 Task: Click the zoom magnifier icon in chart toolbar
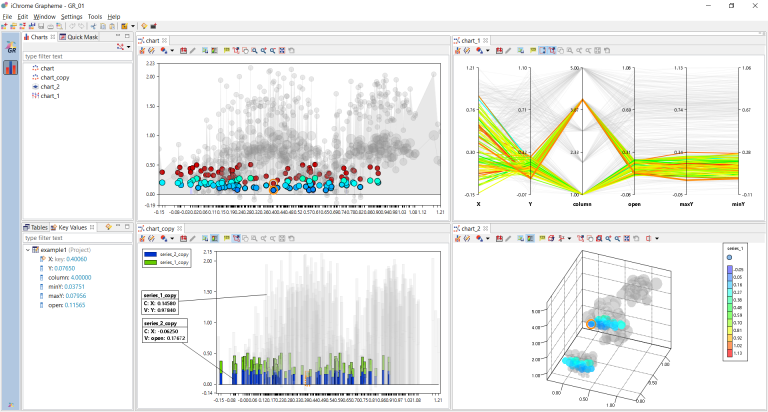click(x=256, y=49)
